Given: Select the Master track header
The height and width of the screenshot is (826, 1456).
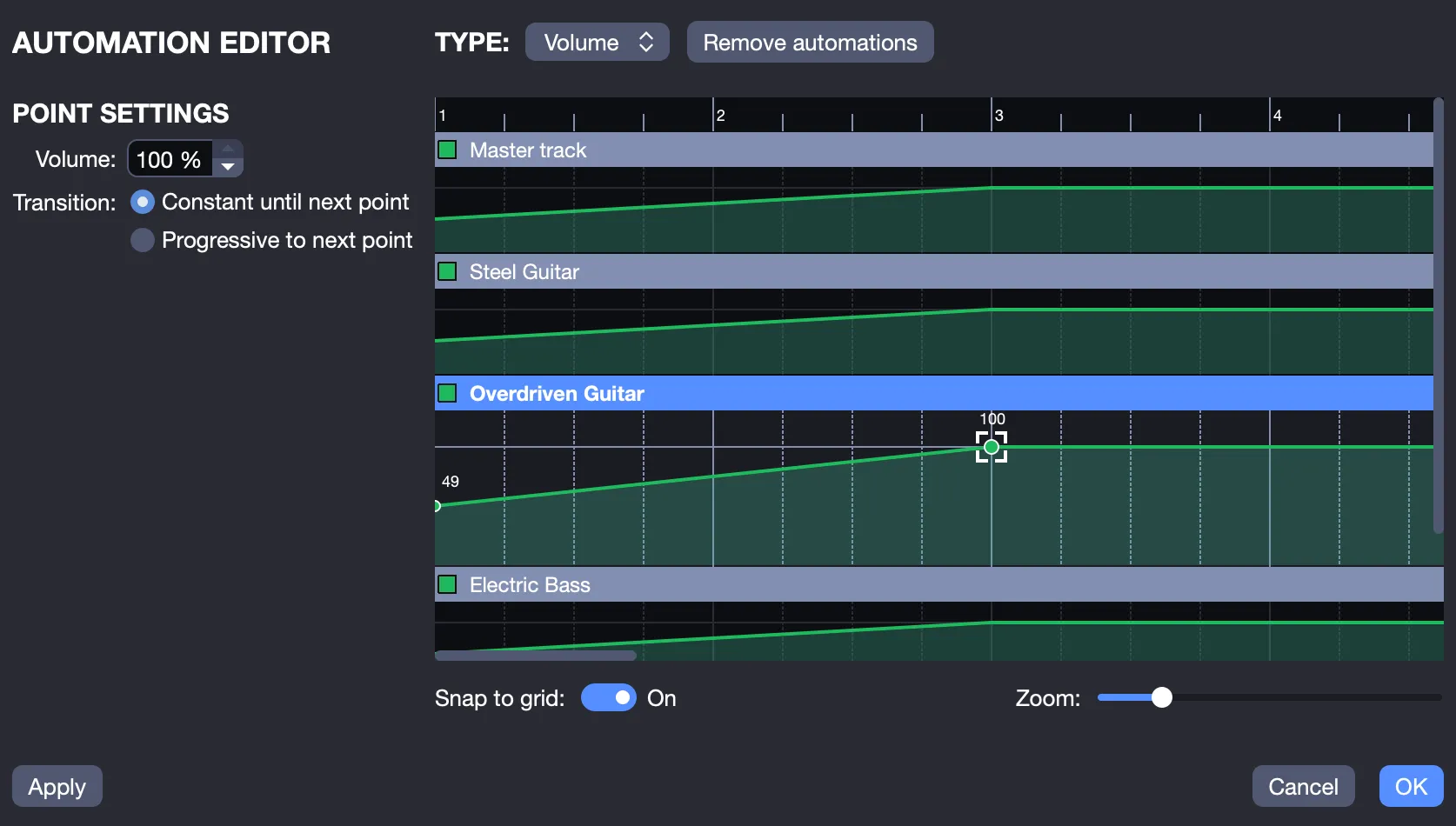Looking at the screenshot, I should pos(934,150).
